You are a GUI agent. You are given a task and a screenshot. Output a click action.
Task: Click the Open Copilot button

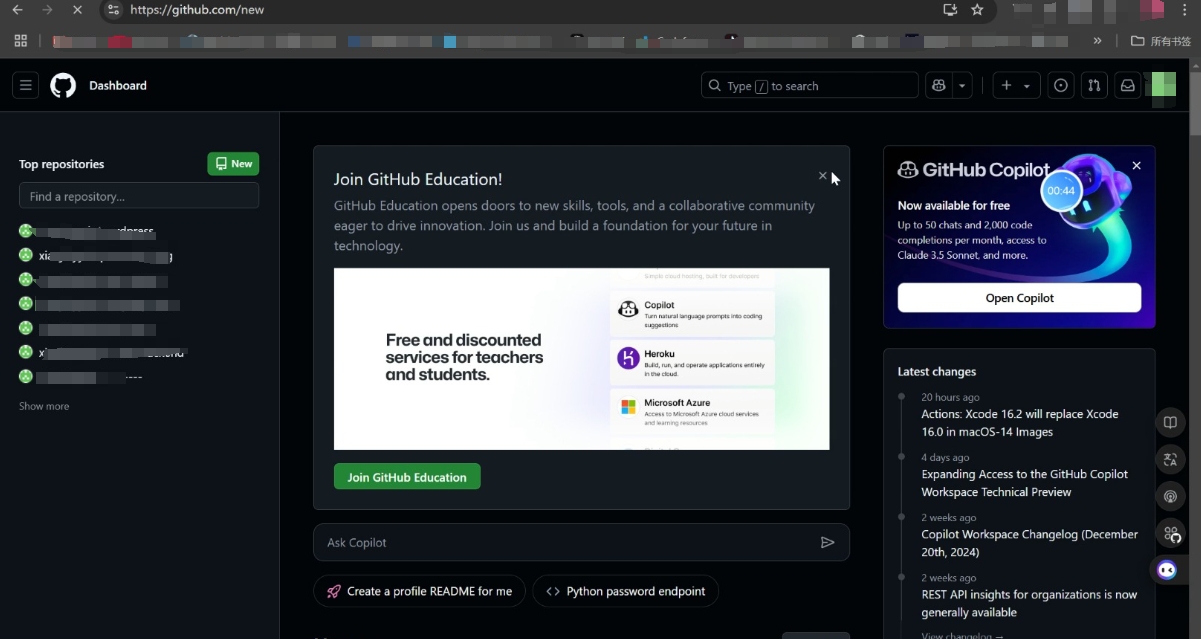tap(1019, 298)
